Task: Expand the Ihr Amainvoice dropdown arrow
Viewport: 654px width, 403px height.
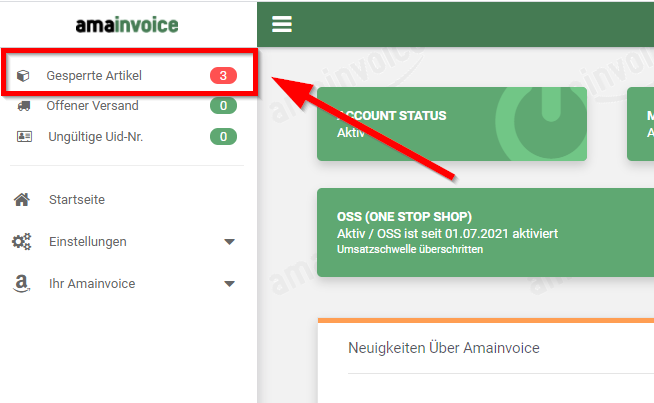Action: [229, 284]
